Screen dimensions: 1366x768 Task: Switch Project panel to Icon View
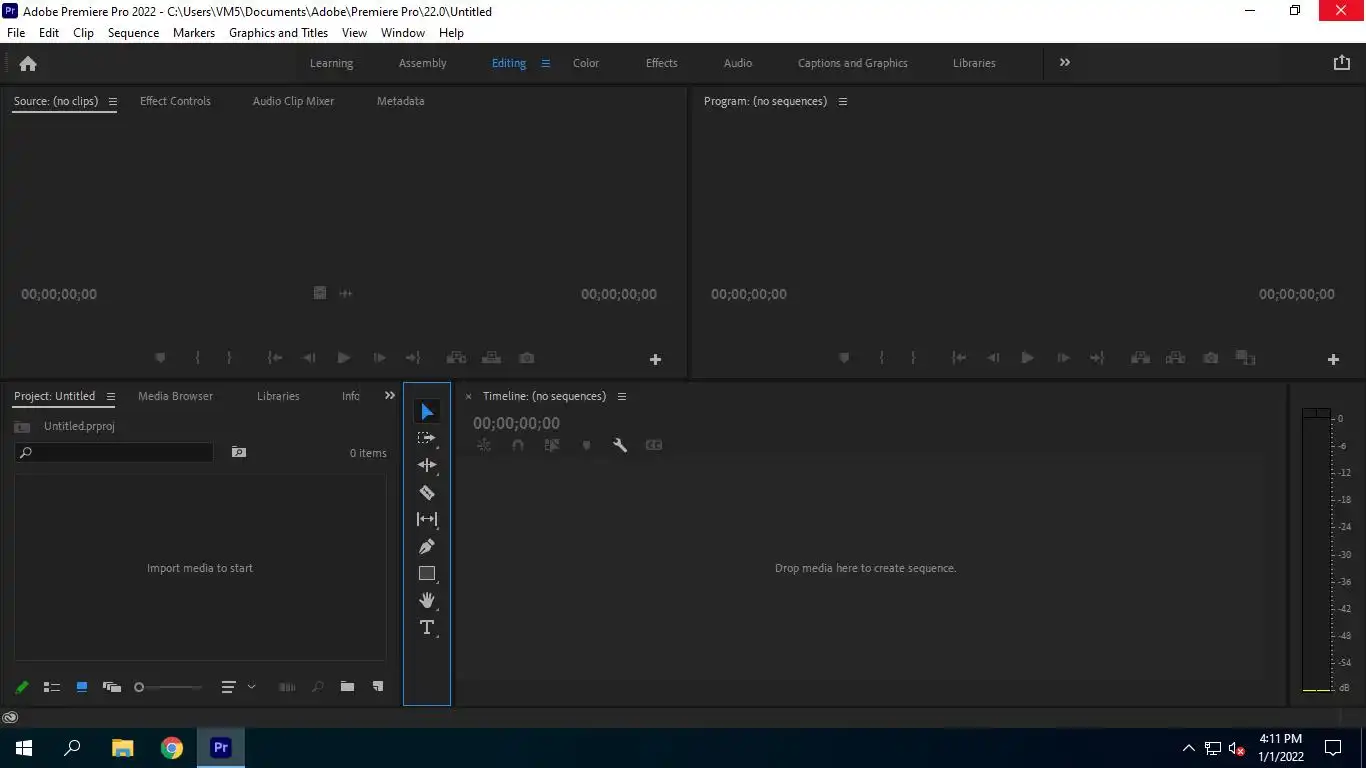[x=82, y=687]
